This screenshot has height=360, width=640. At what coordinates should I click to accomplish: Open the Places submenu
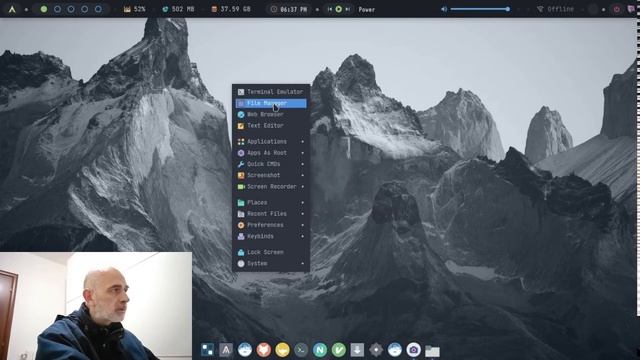(271, 202)
